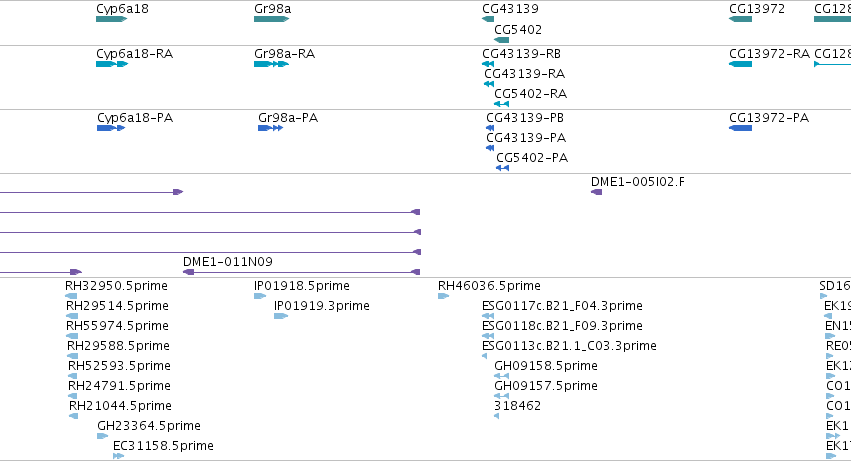Select the 318462 feature arrow

pyautogui.click(x=496, y=416)
